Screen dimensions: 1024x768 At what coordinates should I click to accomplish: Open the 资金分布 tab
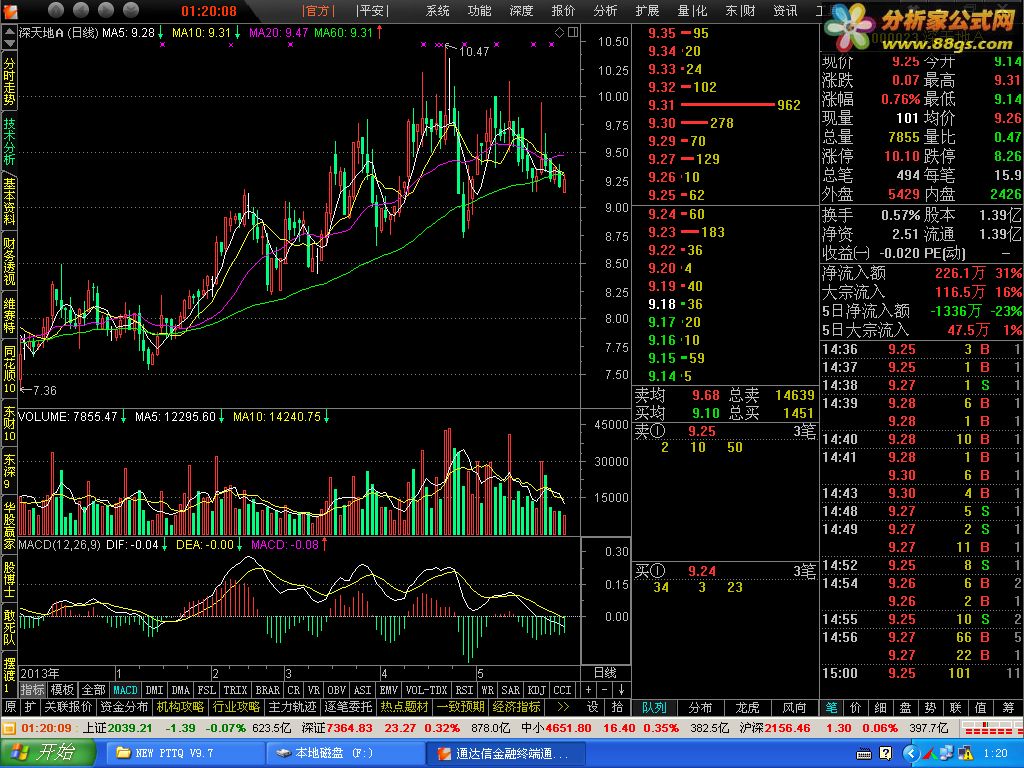click(124, 707)
